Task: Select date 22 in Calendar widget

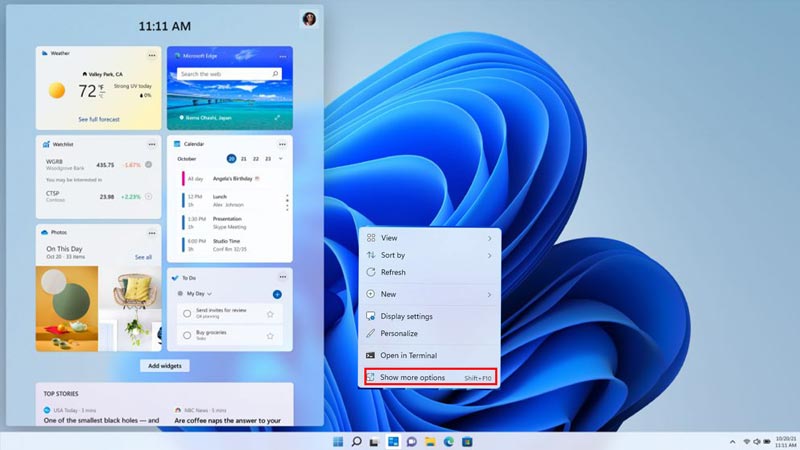Action: tap(256, 159)
